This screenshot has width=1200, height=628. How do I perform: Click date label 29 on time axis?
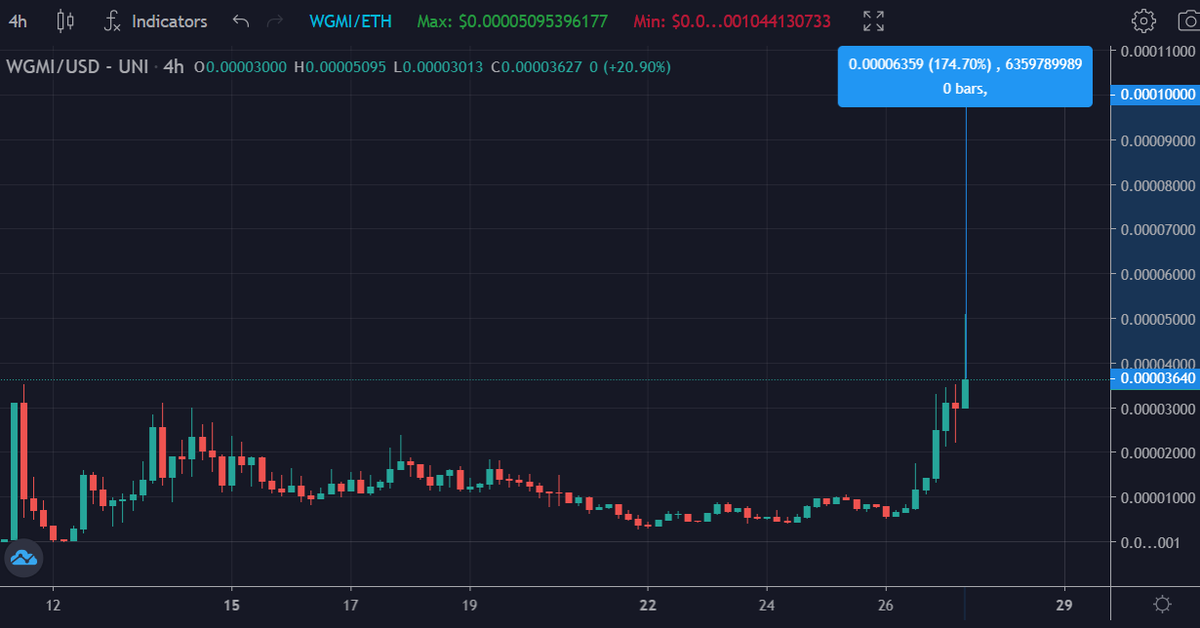point(1064,605)
